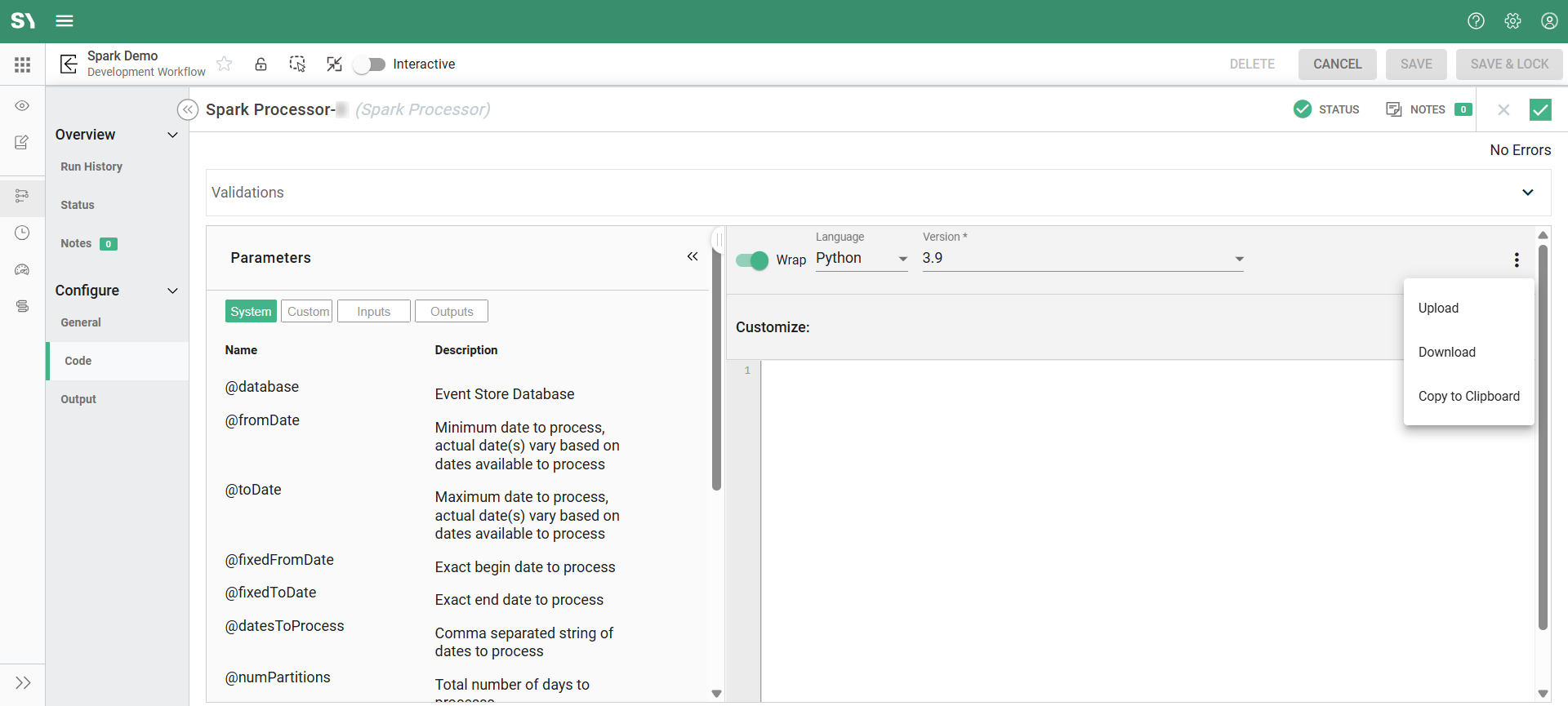Switch to the Custom parameters tab

307,311
